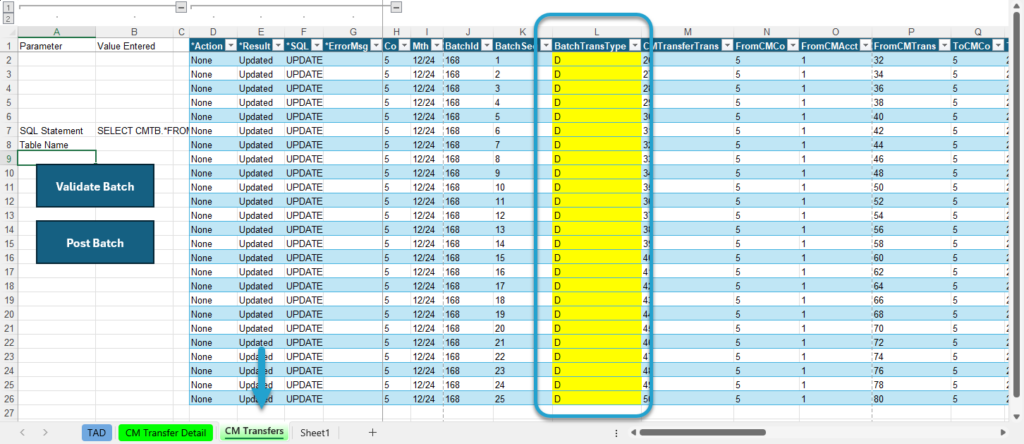
Task: Click outline level 1 button
Action: pyautogui.click(x=8, y=7)
